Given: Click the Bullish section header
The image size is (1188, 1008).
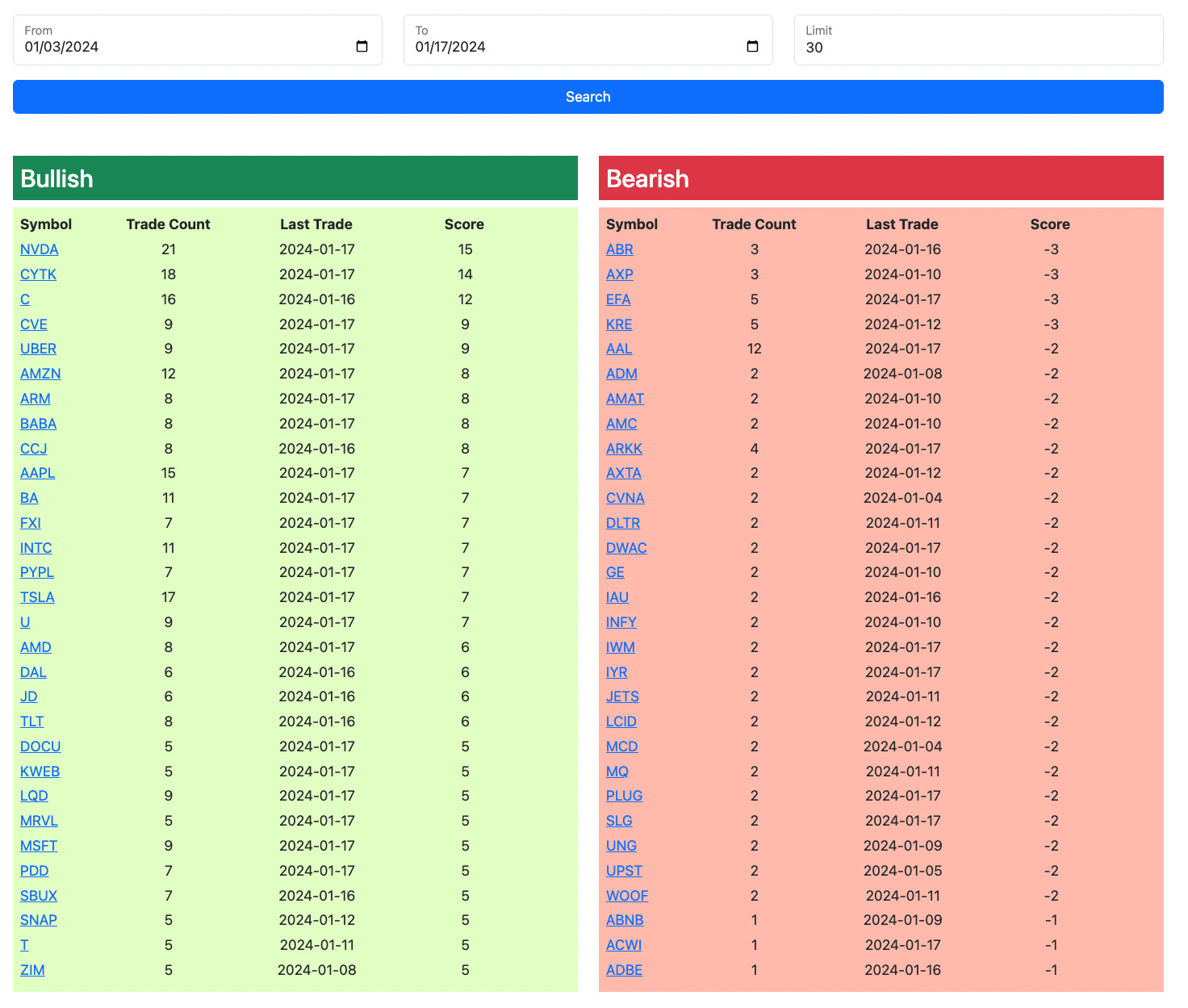Looking at the screenshot, I should [295, 178].
